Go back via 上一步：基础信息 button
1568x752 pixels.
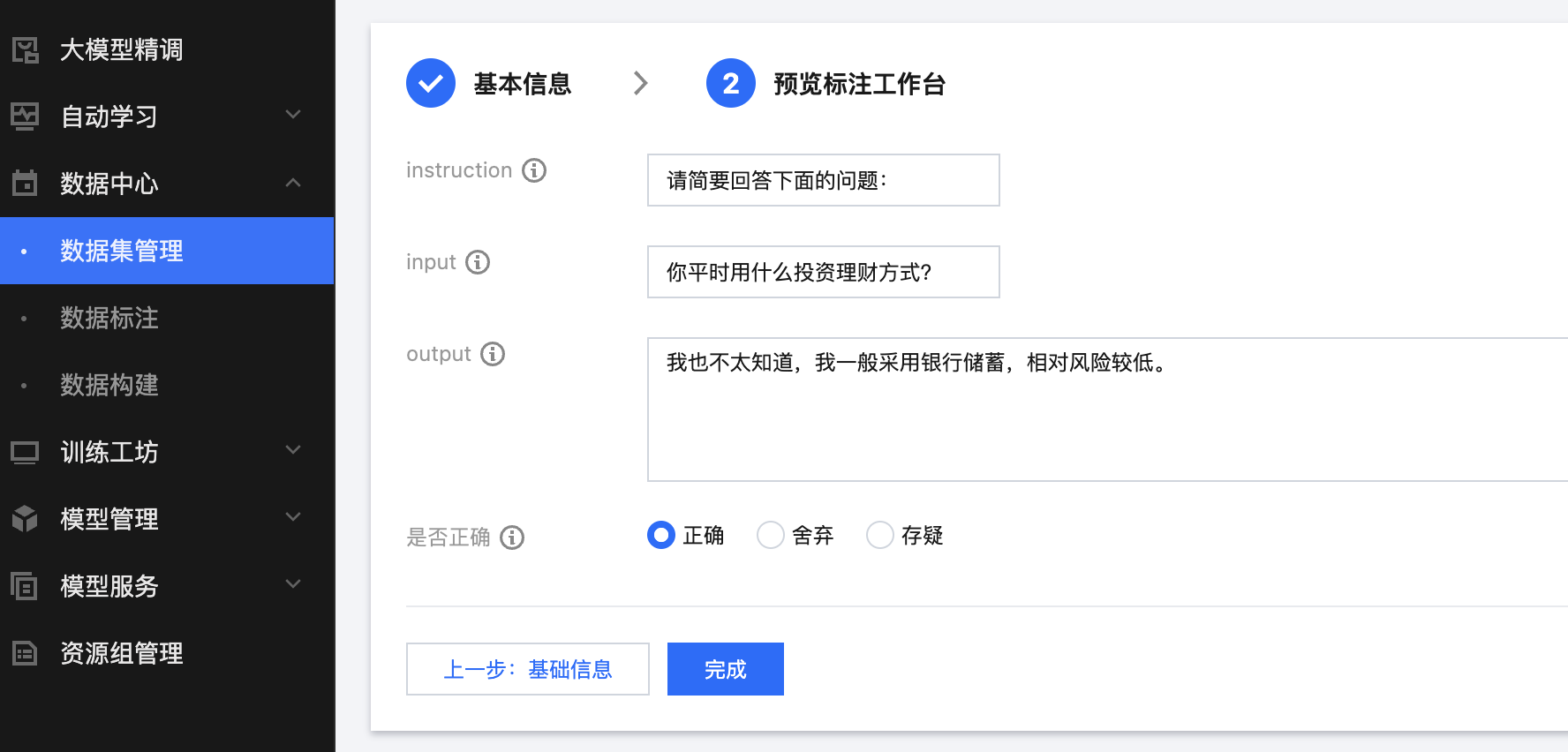[528, 669]
